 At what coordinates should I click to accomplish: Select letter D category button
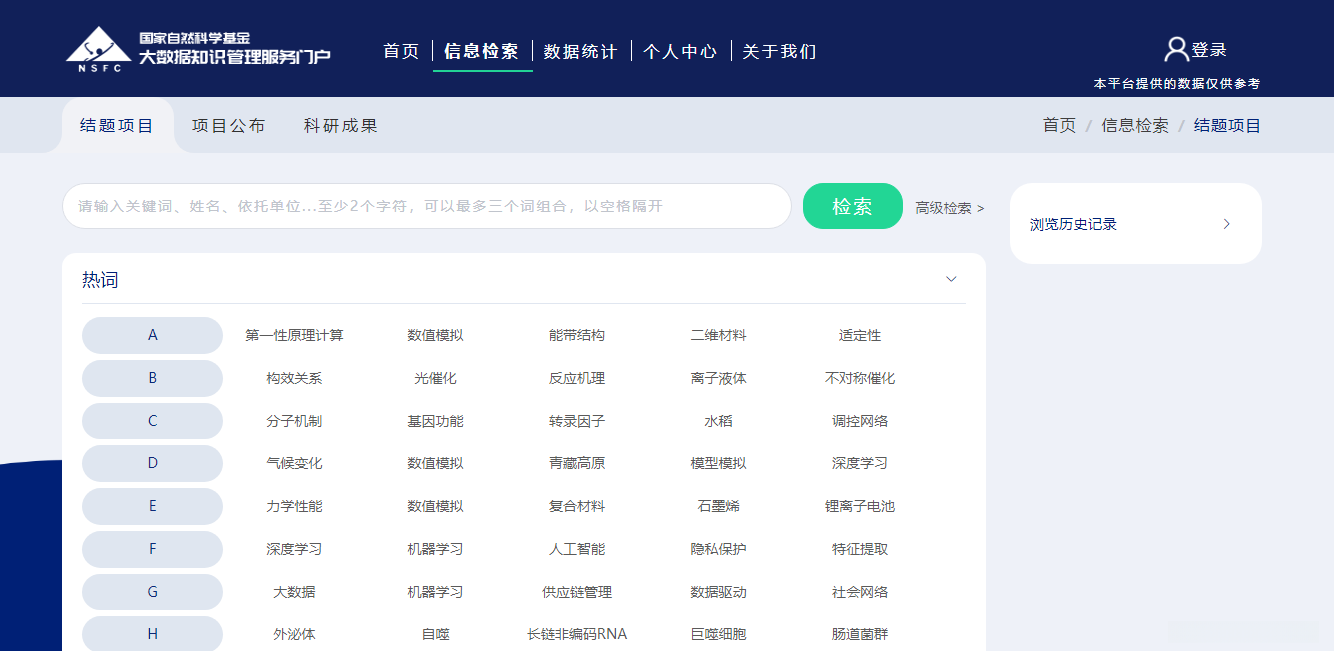pos(152,463)
